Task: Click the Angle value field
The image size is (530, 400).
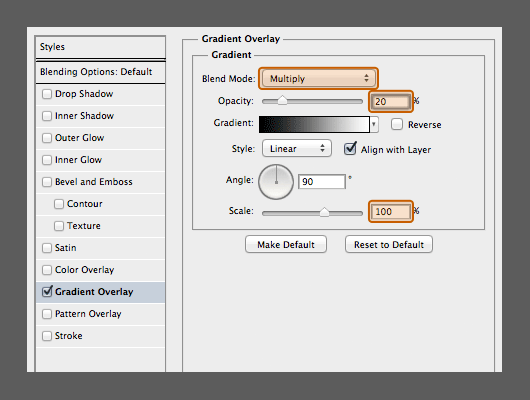Action: pos(322,182)
